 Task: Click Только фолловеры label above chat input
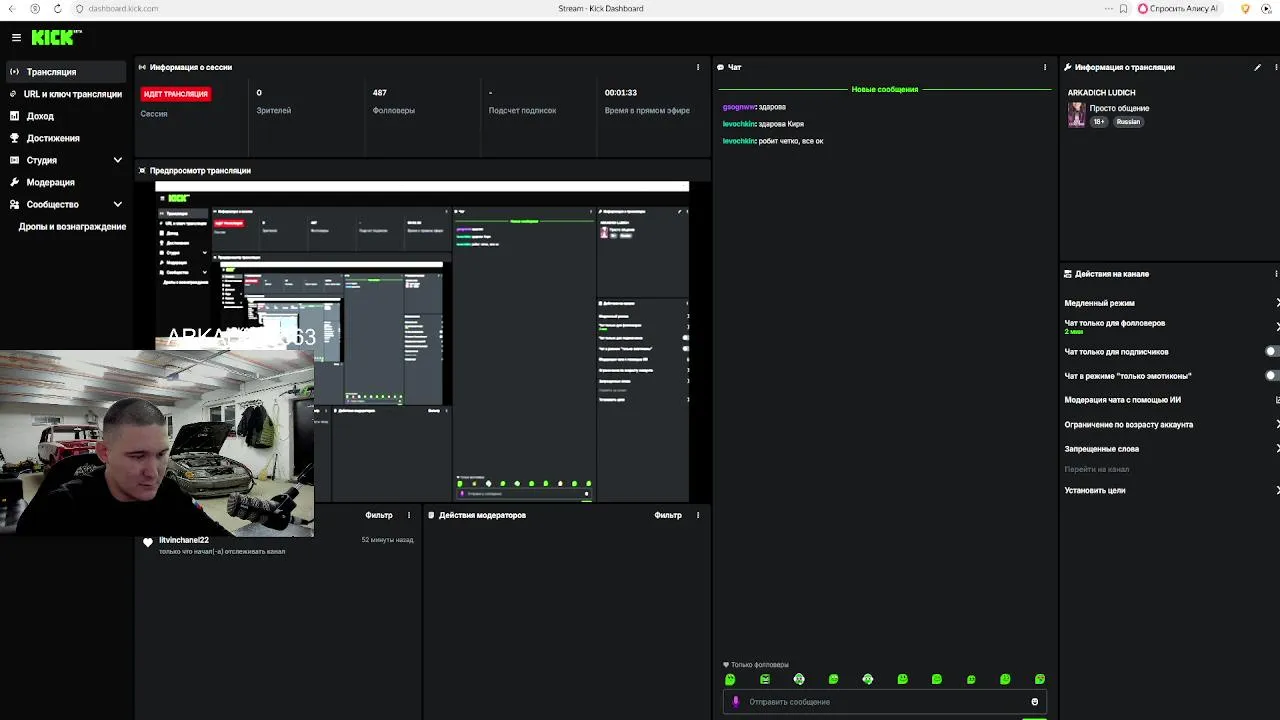[x=759, y=665]
